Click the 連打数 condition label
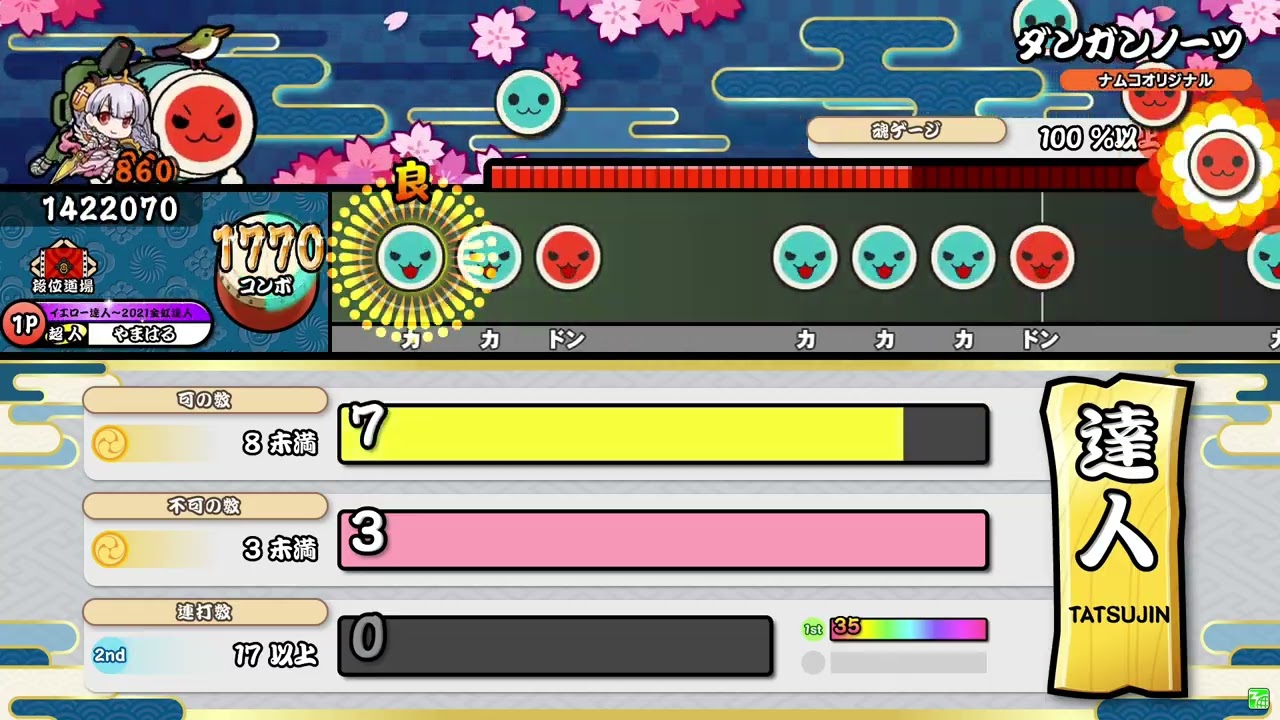The height and width of the screenshot is (720, 1280). tap(205, 612)
